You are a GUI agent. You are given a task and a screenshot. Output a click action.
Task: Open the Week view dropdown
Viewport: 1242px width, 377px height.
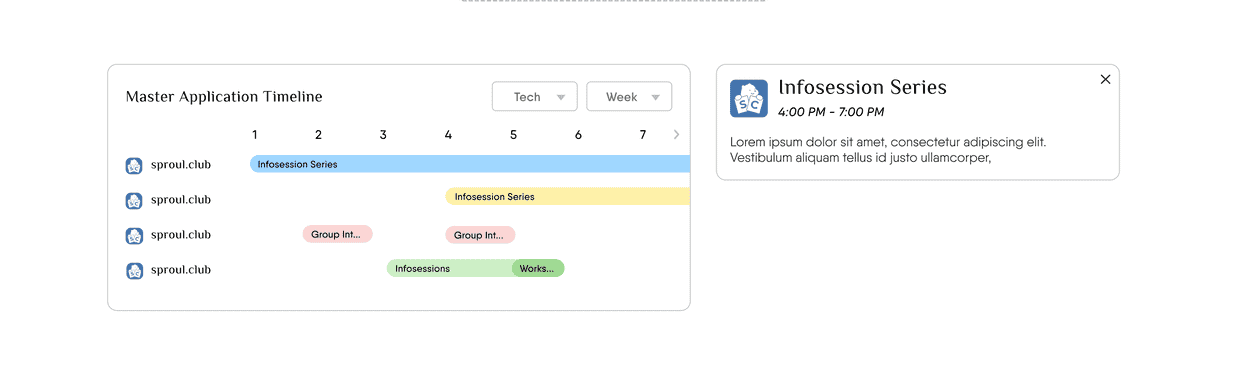click(x=629, y=97)
